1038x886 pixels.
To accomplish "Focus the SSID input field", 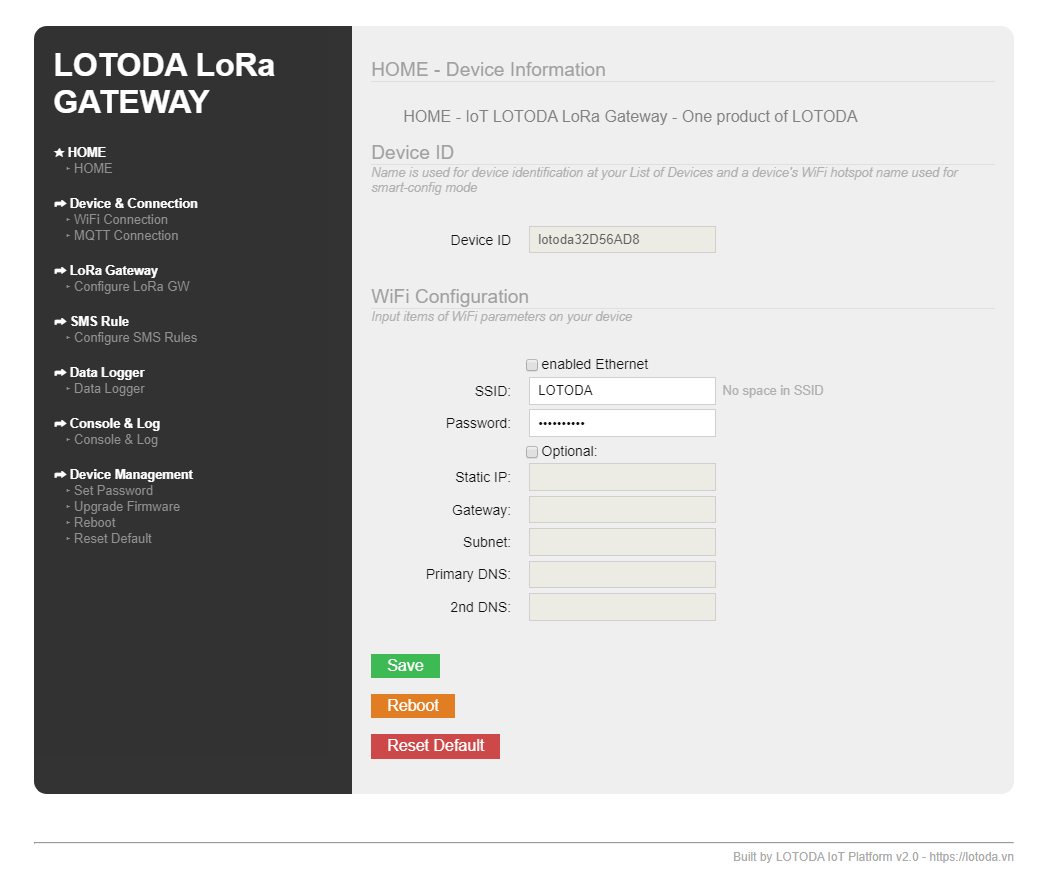I will point(621,391).
